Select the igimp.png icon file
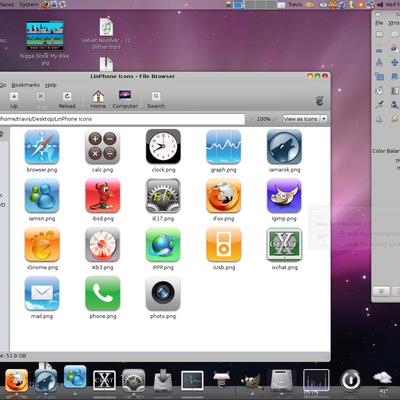 284,196
